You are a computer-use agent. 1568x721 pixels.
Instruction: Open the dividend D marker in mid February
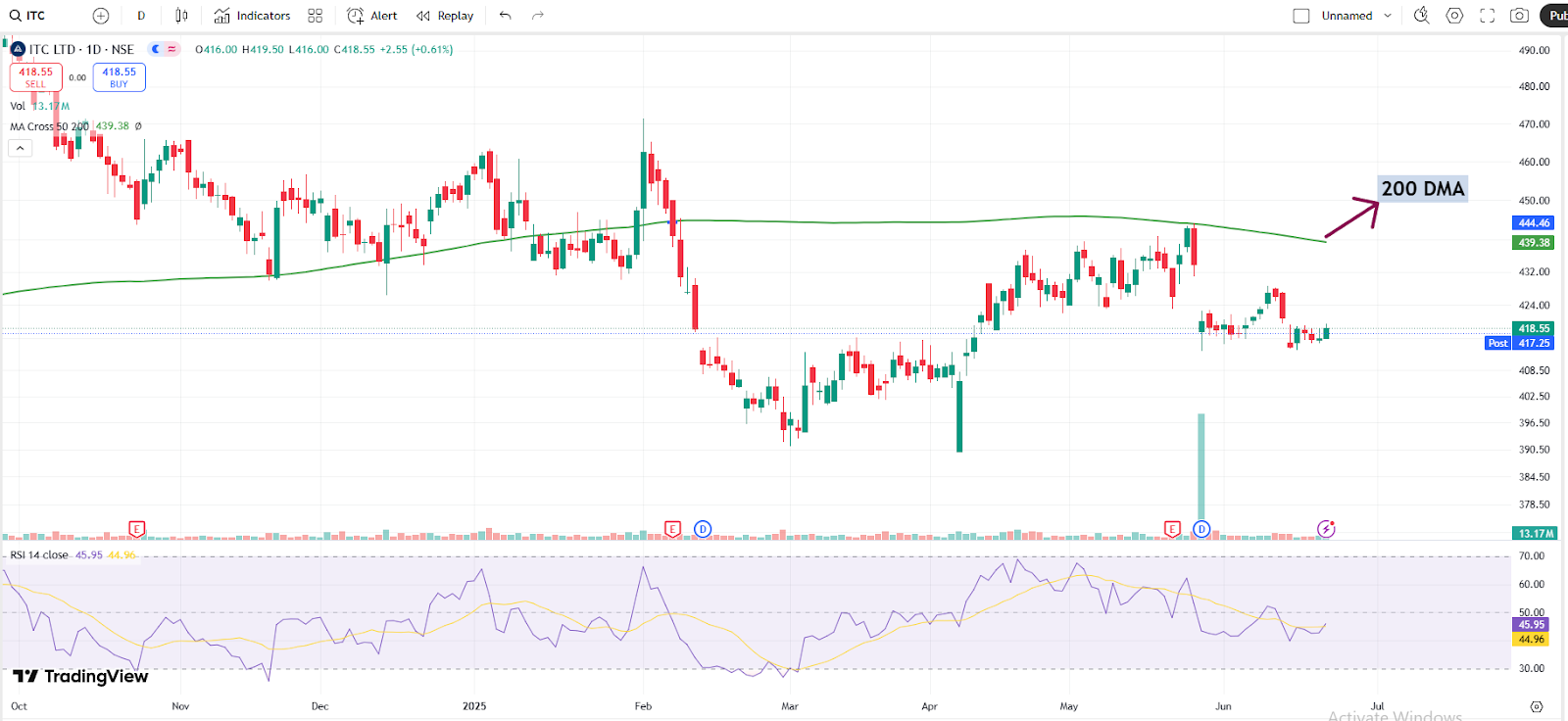pyautogui.click(x=703, y=529)
